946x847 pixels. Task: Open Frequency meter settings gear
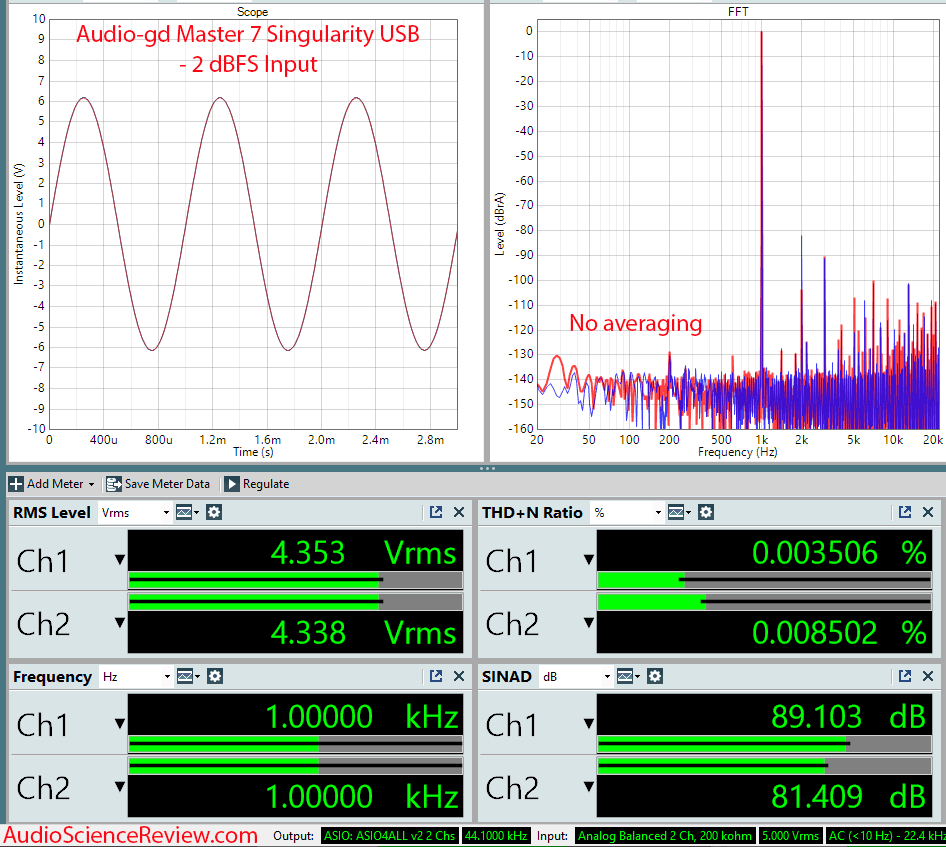[x=215, y=677]
